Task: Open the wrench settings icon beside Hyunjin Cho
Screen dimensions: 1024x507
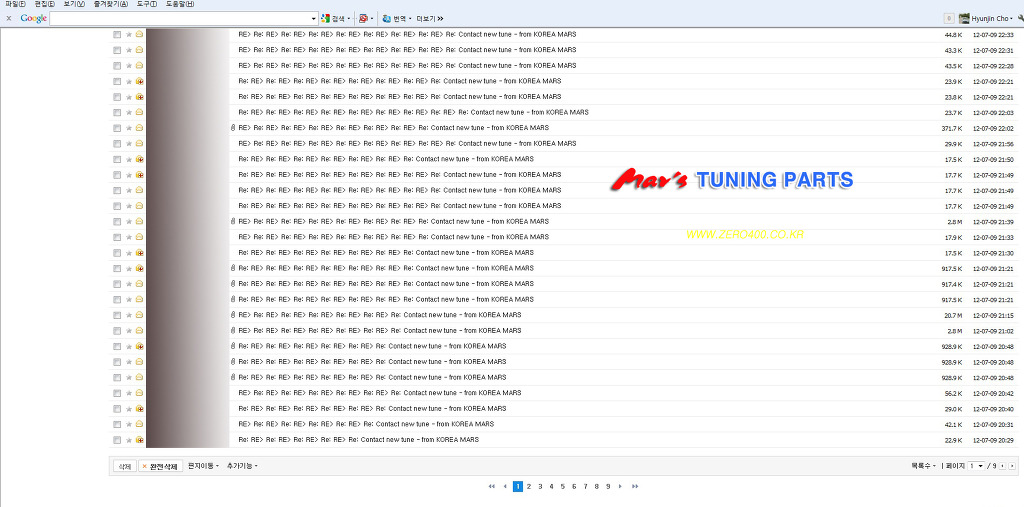Action: 1020,18
